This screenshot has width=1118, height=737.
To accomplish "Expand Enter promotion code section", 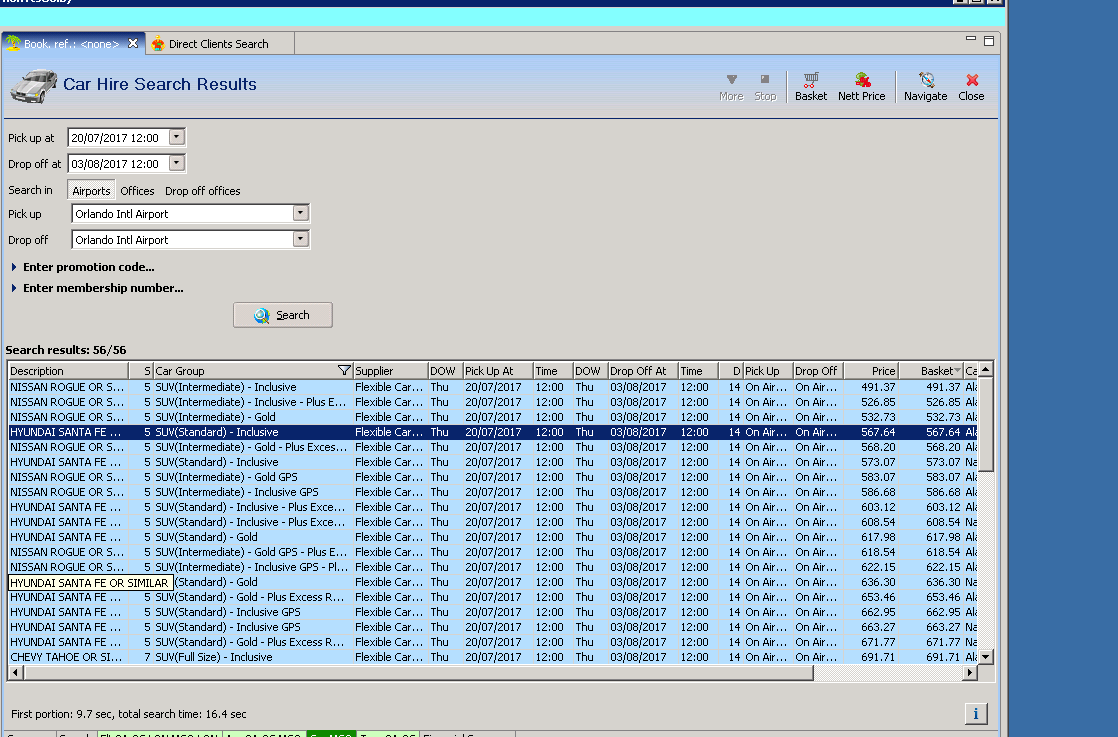I will click(x=88, y=267).
